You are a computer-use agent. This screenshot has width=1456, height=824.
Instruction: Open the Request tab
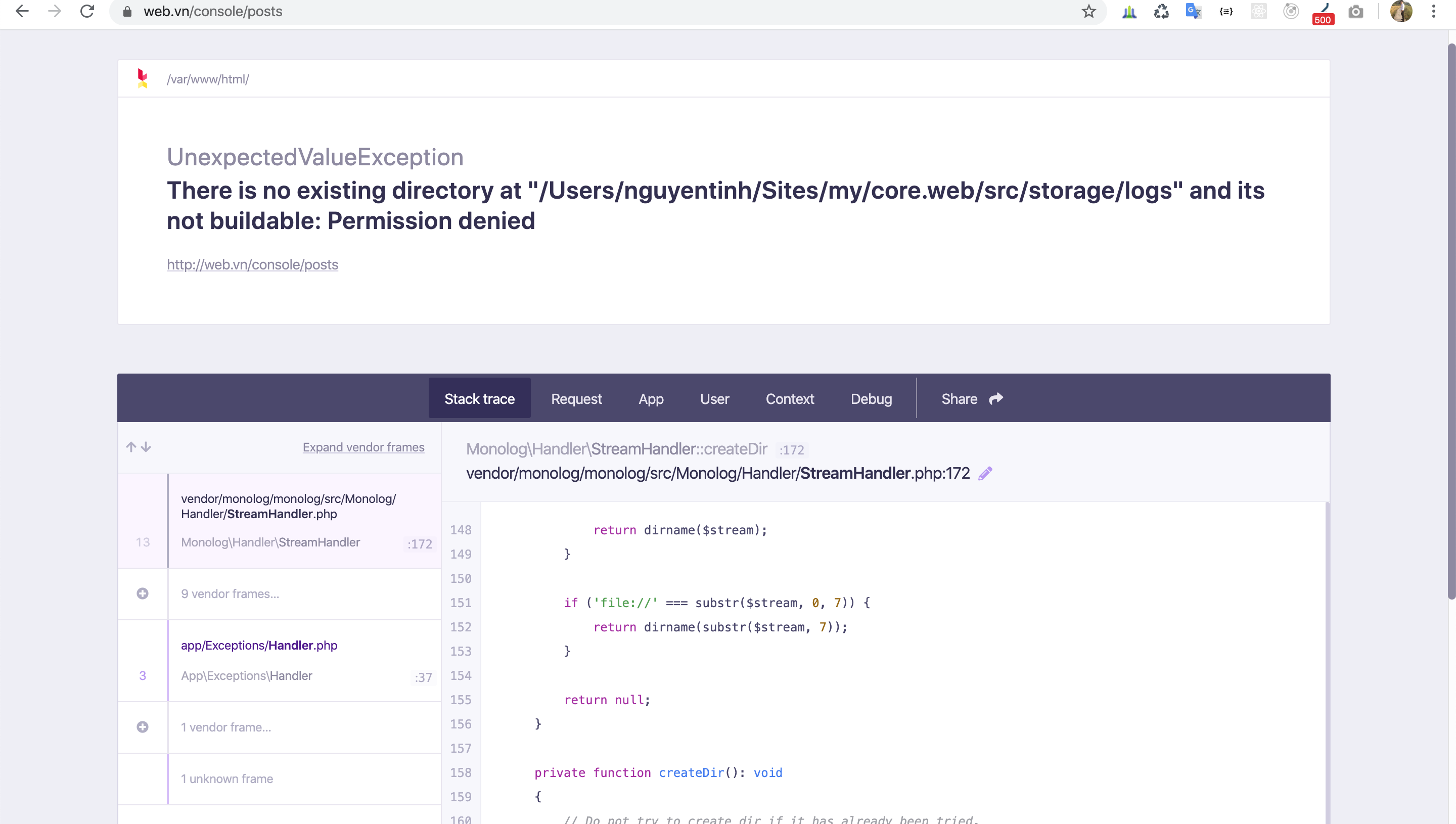(576, 398)
